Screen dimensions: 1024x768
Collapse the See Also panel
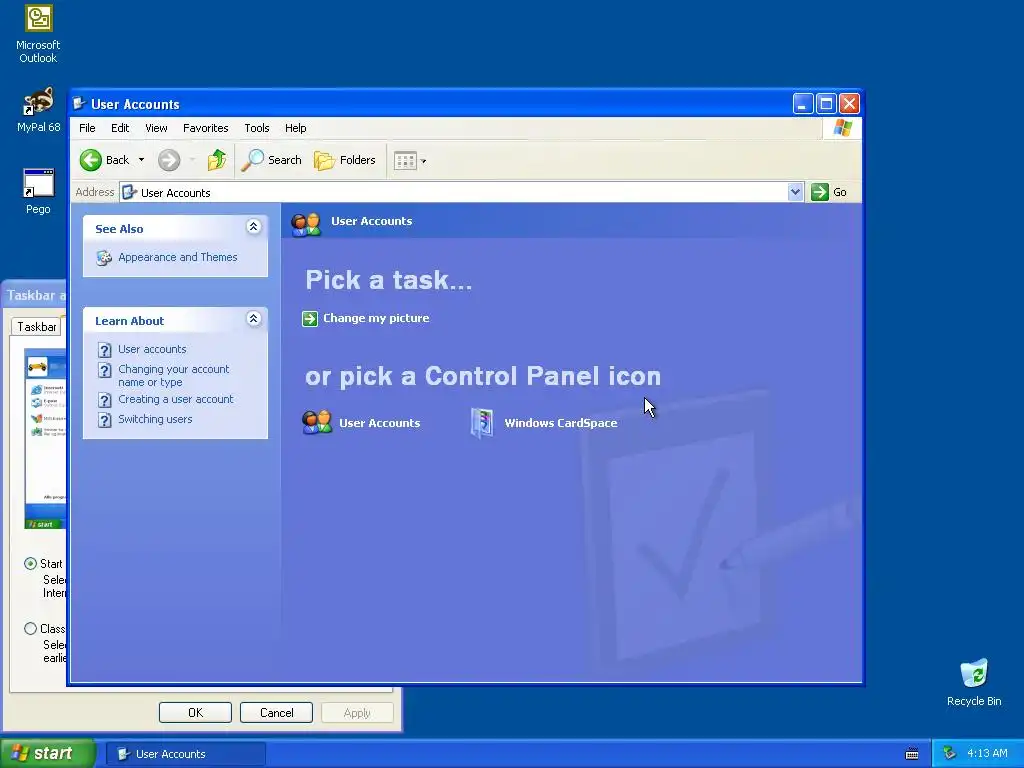coord(253,227)
